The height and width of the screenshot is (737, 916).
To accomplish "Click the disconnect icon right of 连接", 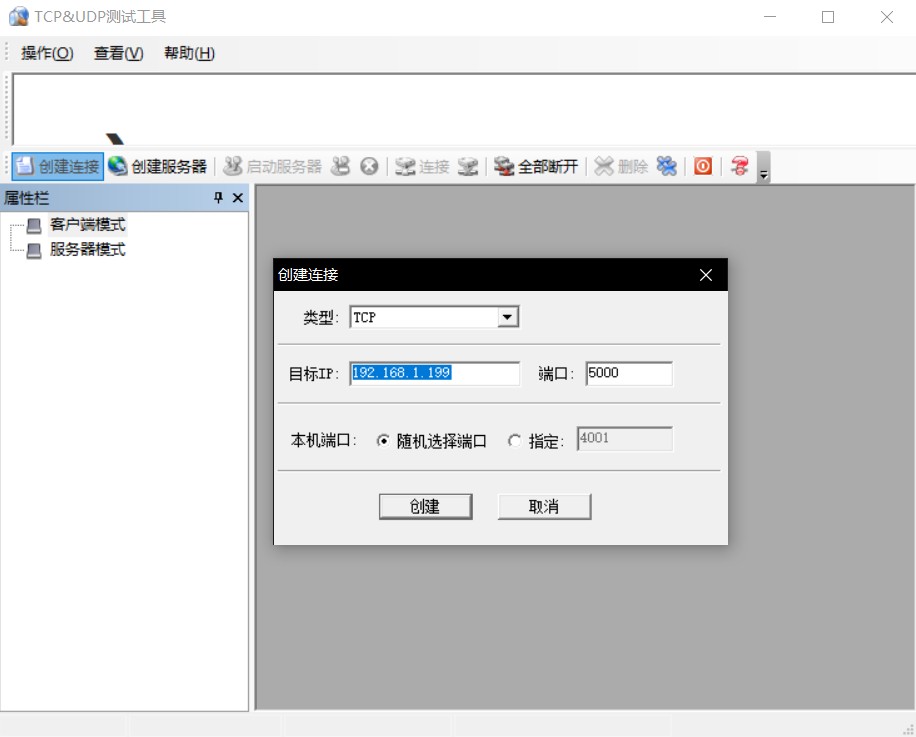I will [x=467, y=166].
